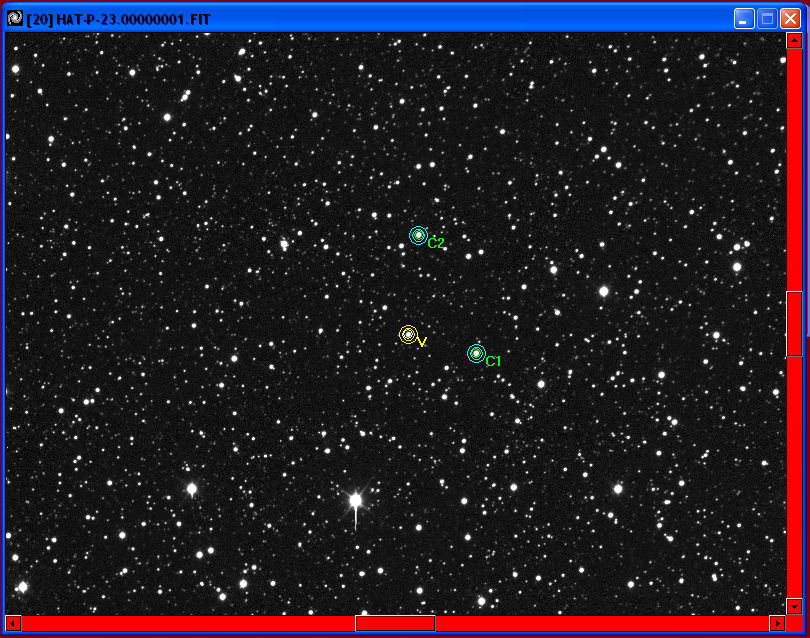This screenshot has height=638, width=810.
Task: Select the comparison star C2 aperture
Action: tap(418, 235)
